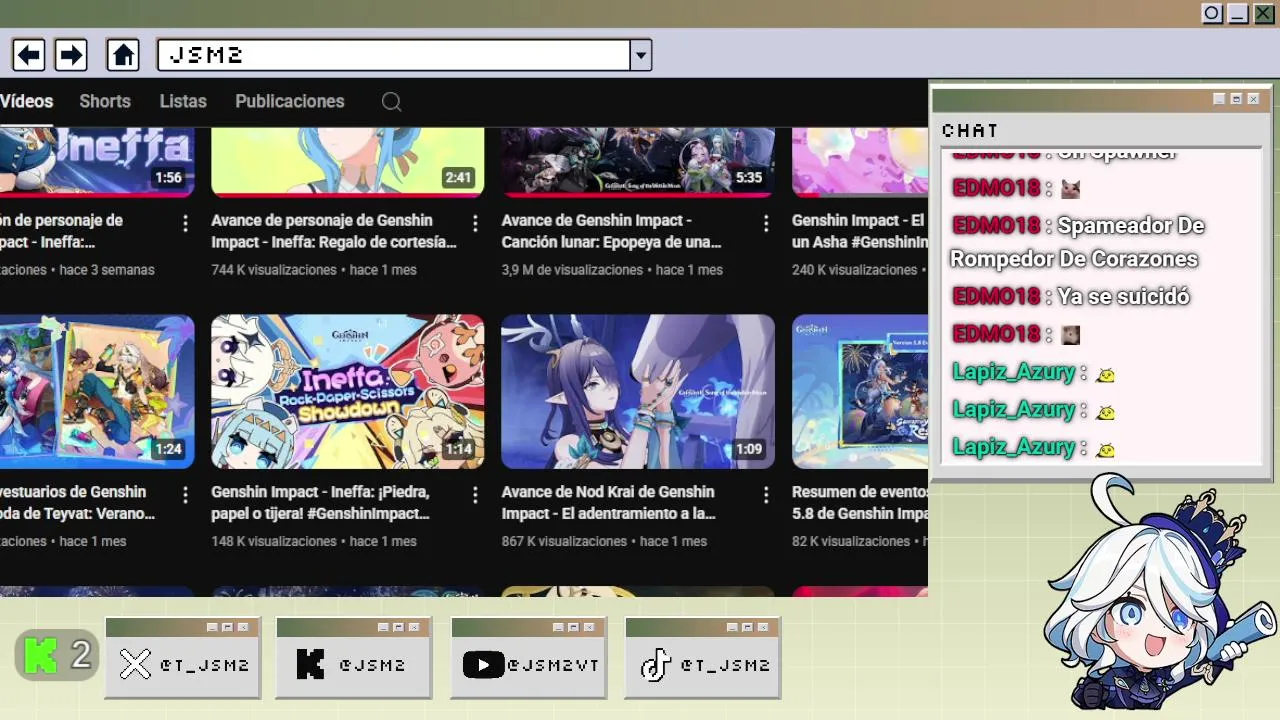Click the cat emote in EDMO18's message
1280x720 pixels.
click(x=1070, y=189)
